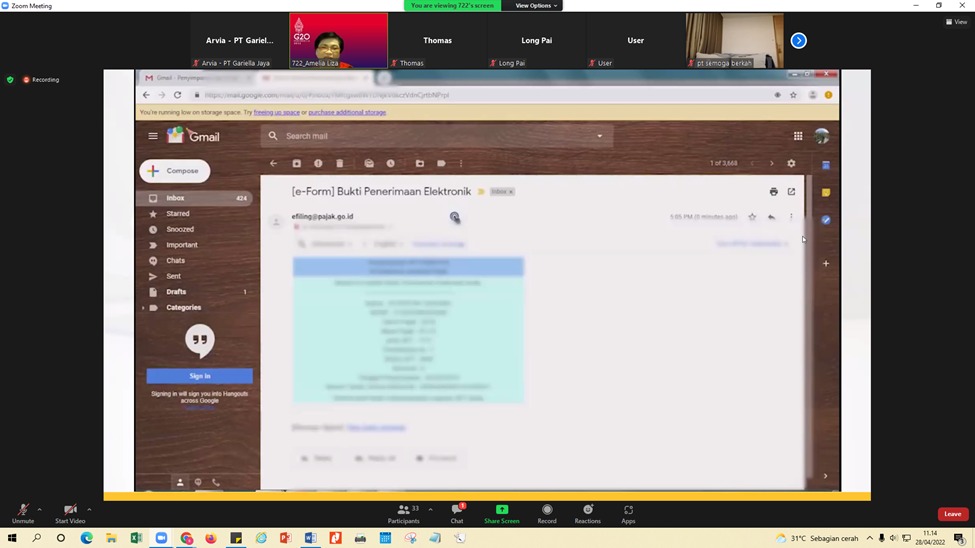Screen dimensions: 975x548
Task: Expand audio options arrow beside Unmute
Action: click(40, 509)
